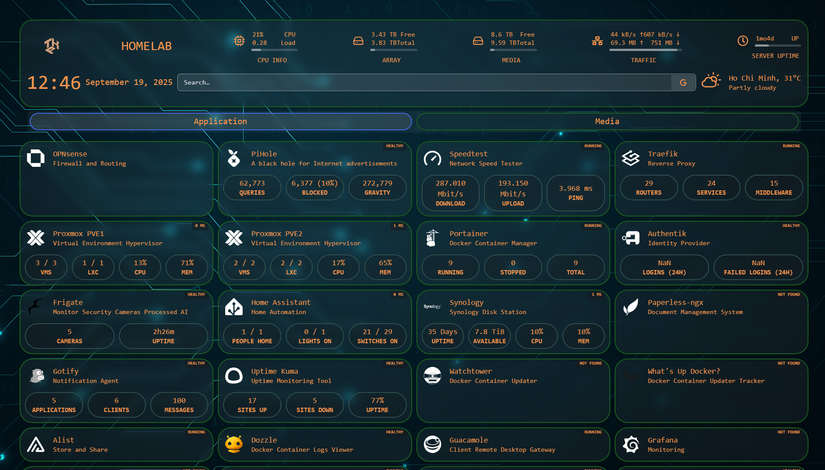Click the Proxmox PVE1 icon
The height and width of the screenshot is (470, 825).
(x=36, y=238)
